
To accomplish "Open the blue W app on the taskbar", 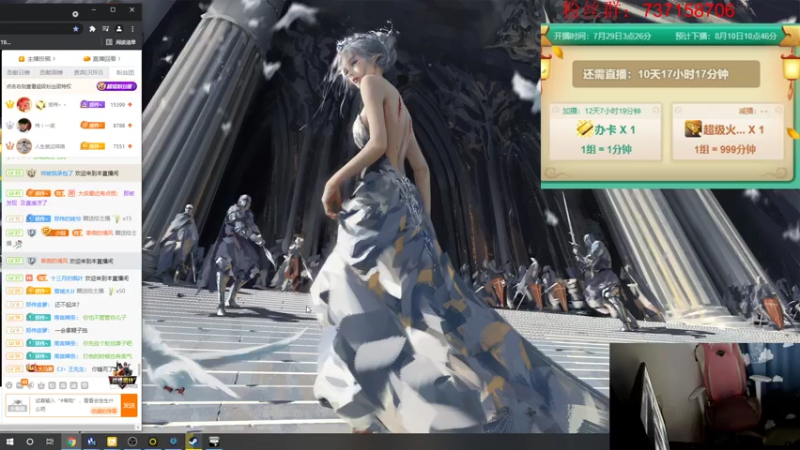I will 91,441.
